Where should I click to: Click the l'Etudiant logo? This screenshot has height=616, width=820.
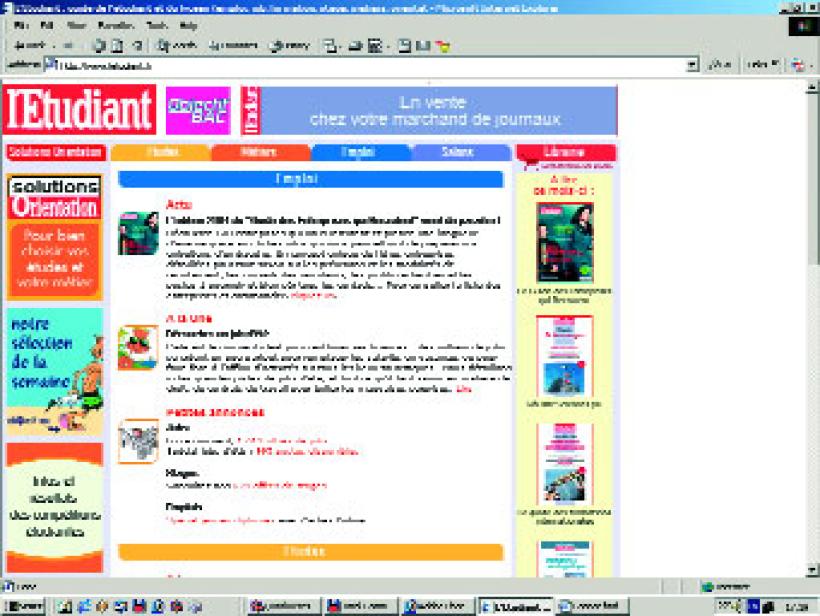pos(79,110)
